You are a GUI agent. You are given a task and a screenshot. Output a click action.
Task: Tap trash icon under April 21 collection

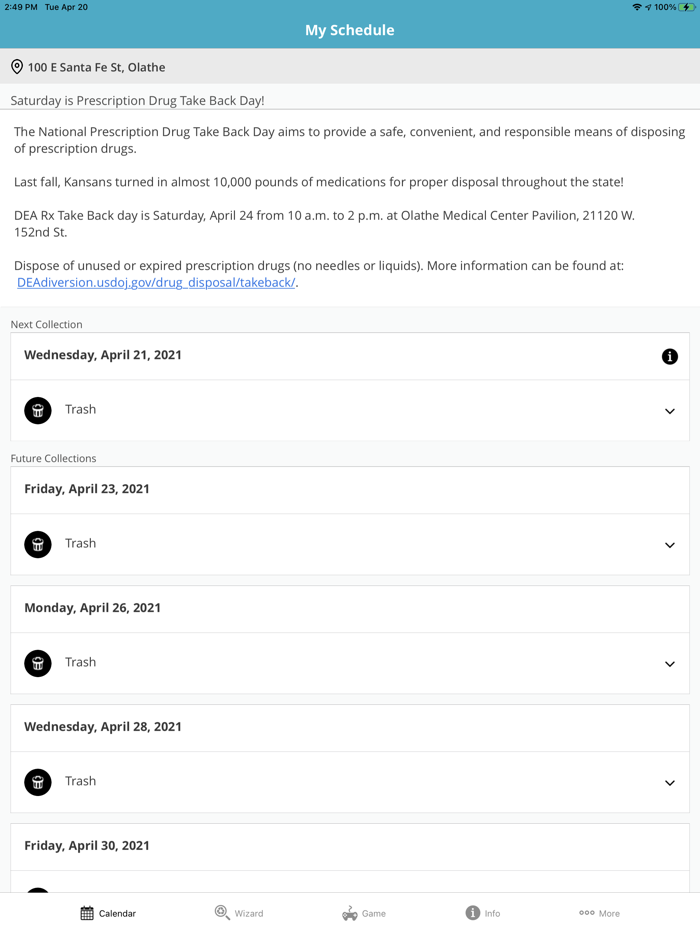[x=38, y=410]
